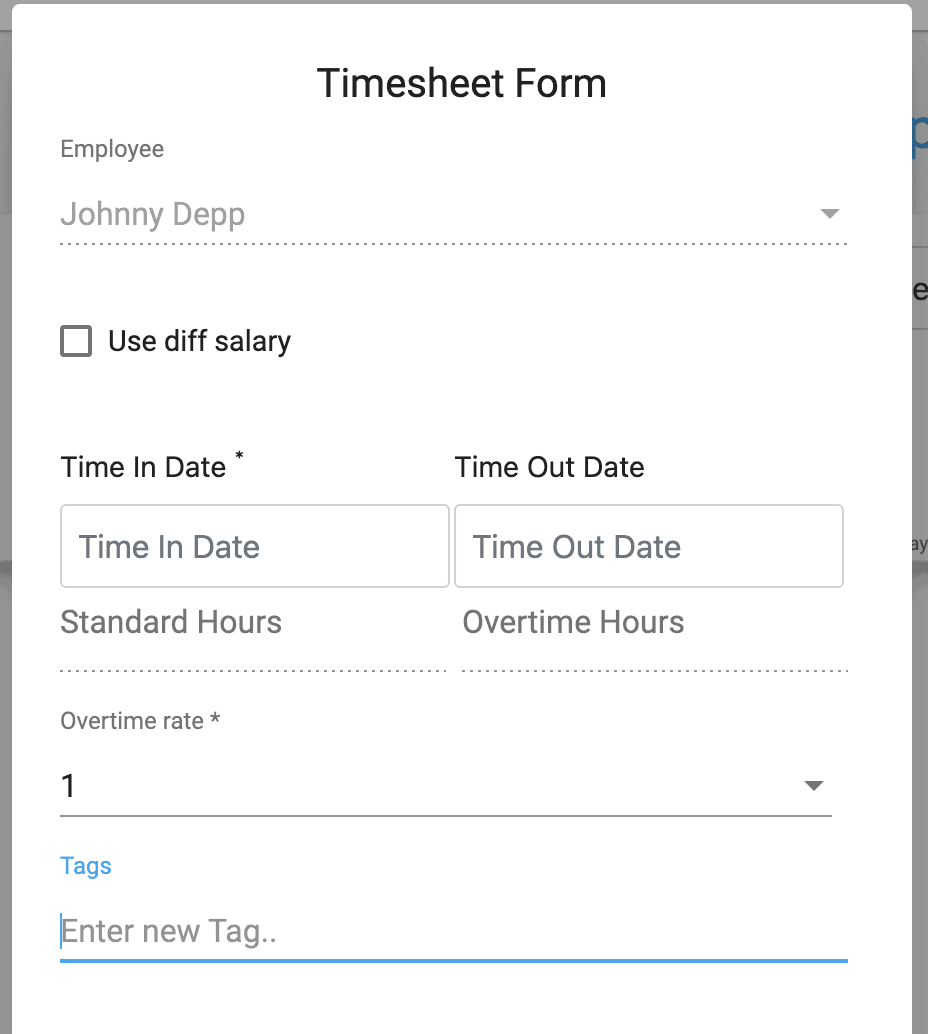Tick the box beside "Use diff salary"

coord(76,341)
